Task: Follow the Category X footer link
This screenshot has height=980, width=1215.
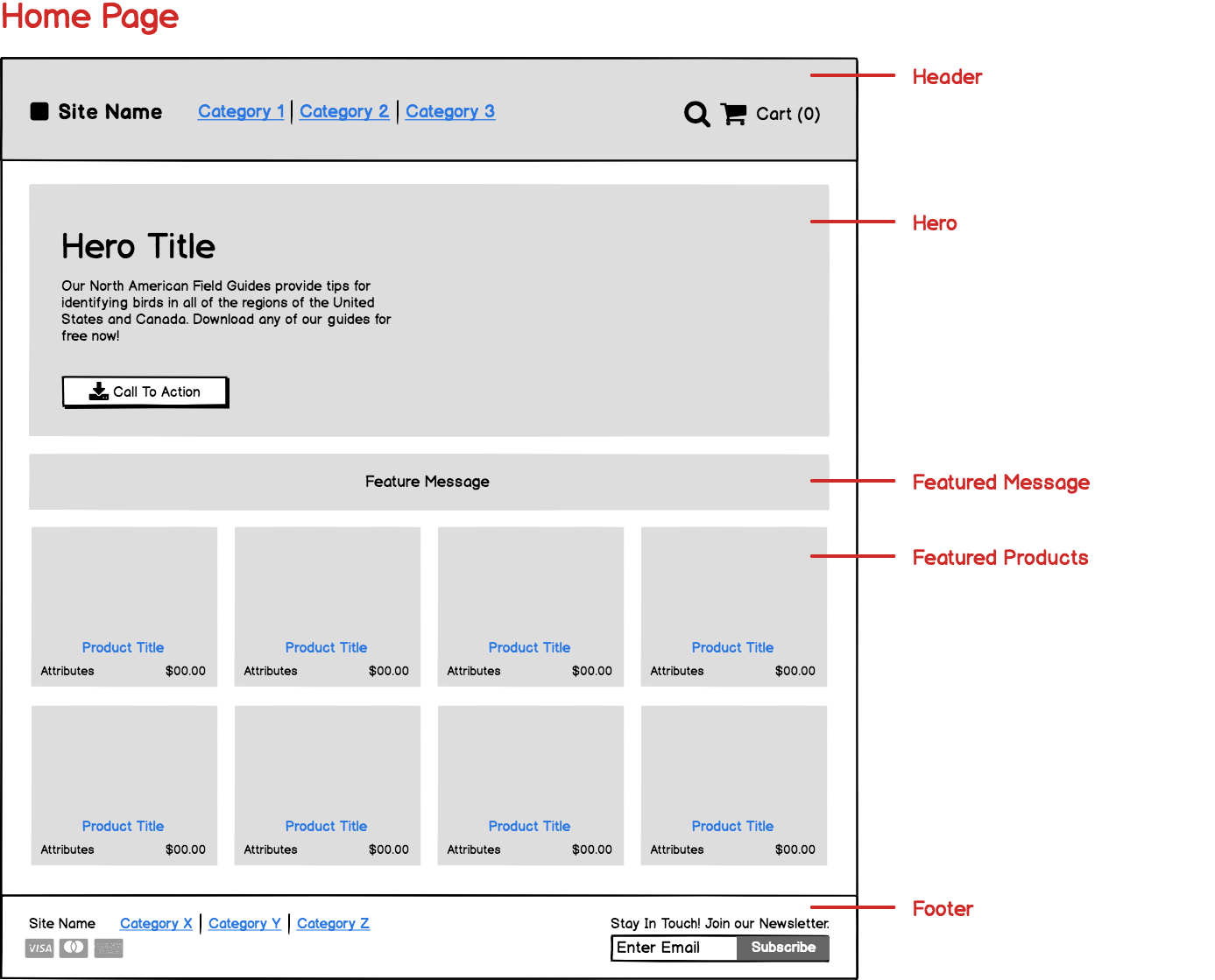Action: pos(156,923)
